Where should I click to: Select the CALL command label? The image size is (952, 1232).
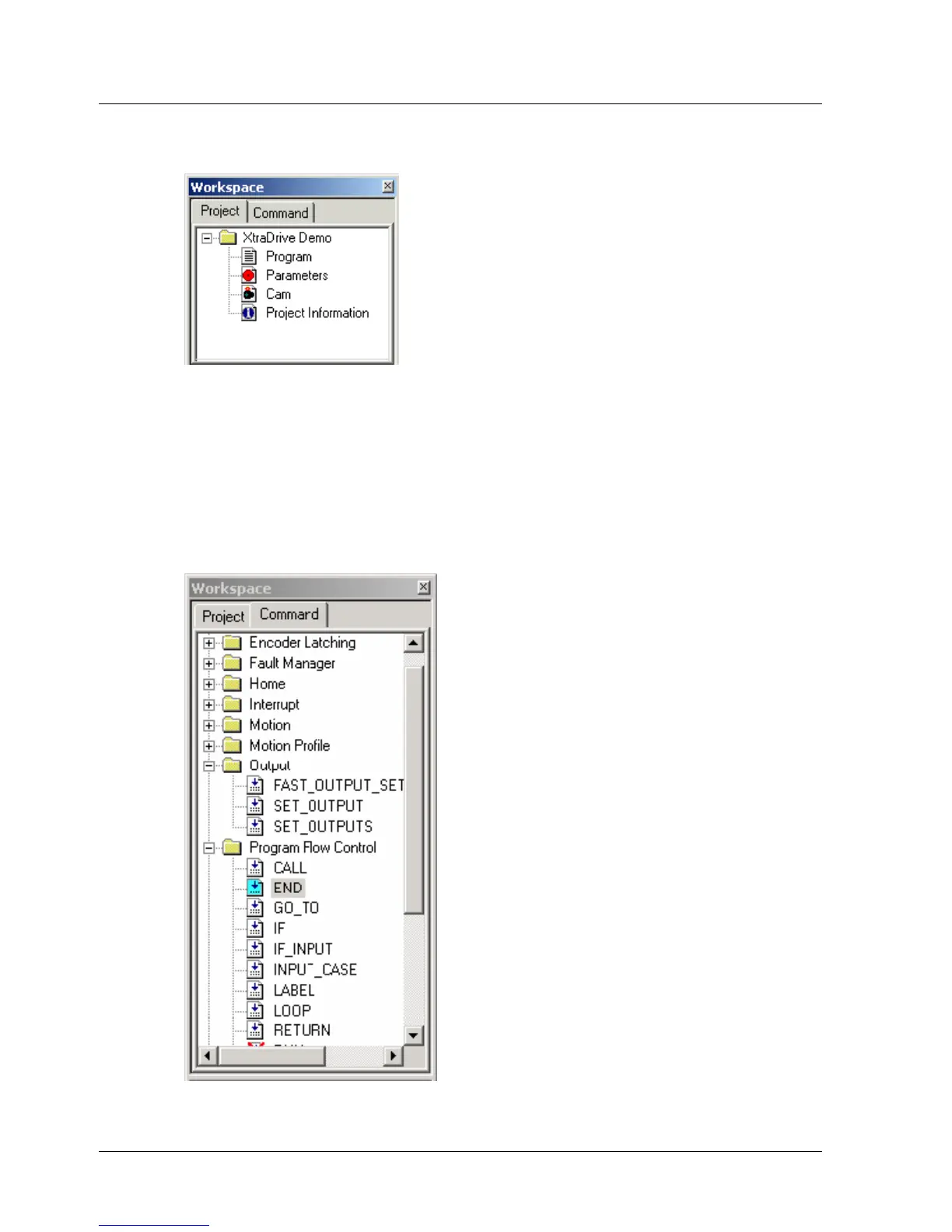290,867
